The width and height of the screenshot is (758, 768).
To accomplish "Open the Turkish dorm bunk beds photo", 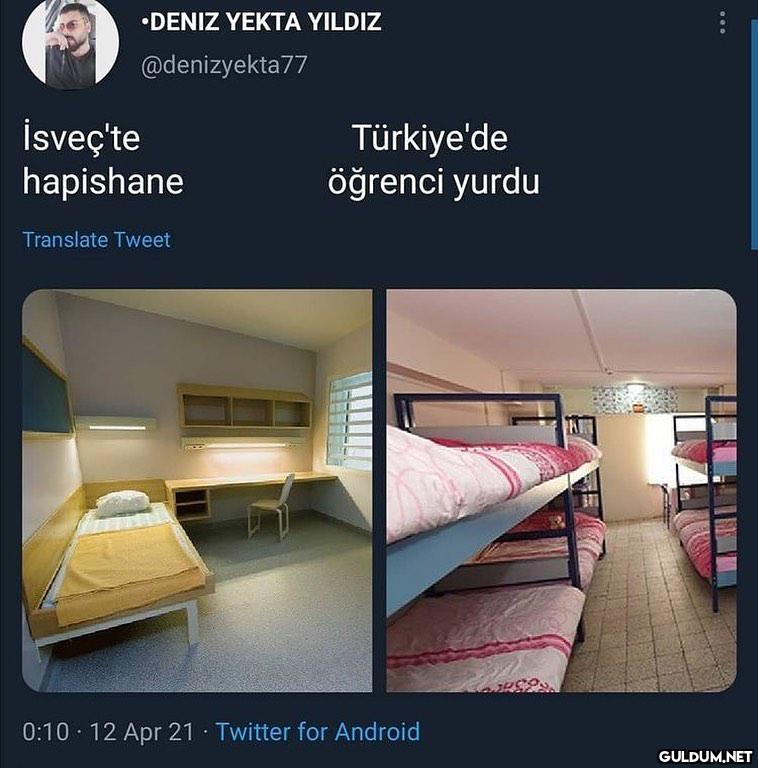I will coord(562,490).
